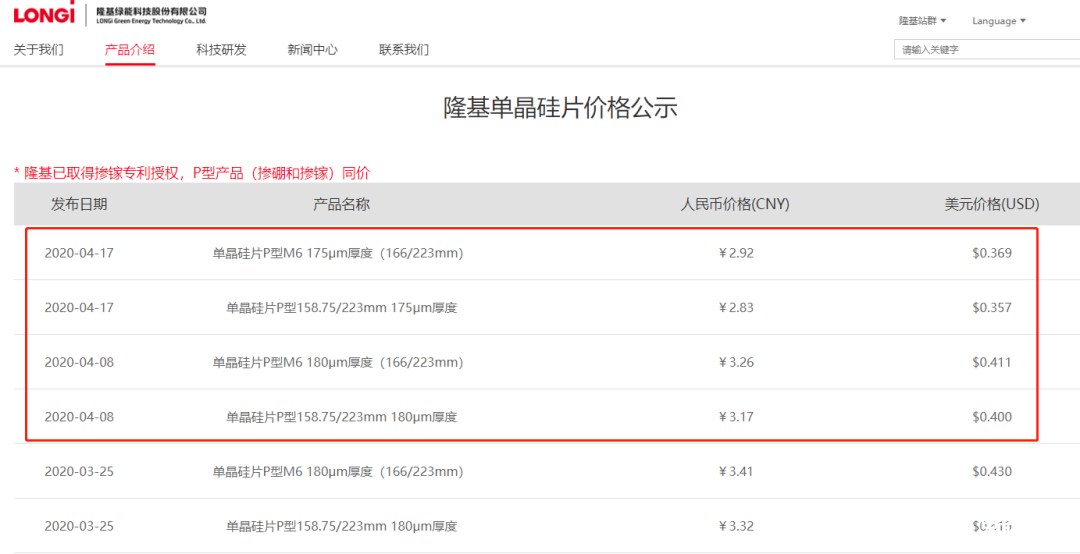Click the ¥2.92 price cell
This screenshot has height=554, width=1080.
(736, 253)
